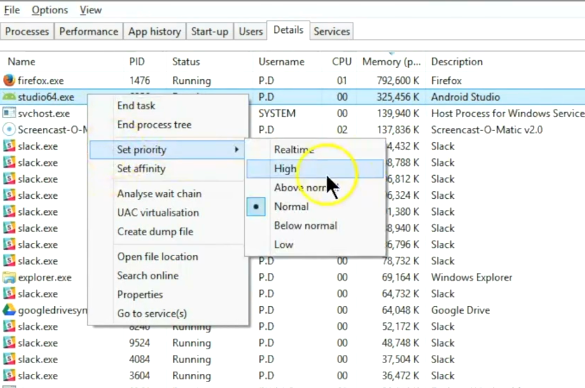The width and height of the screenshot is (585, 388).
Task: Click the Screencast-O-Matic process icon
Action: tap(9, 129)
